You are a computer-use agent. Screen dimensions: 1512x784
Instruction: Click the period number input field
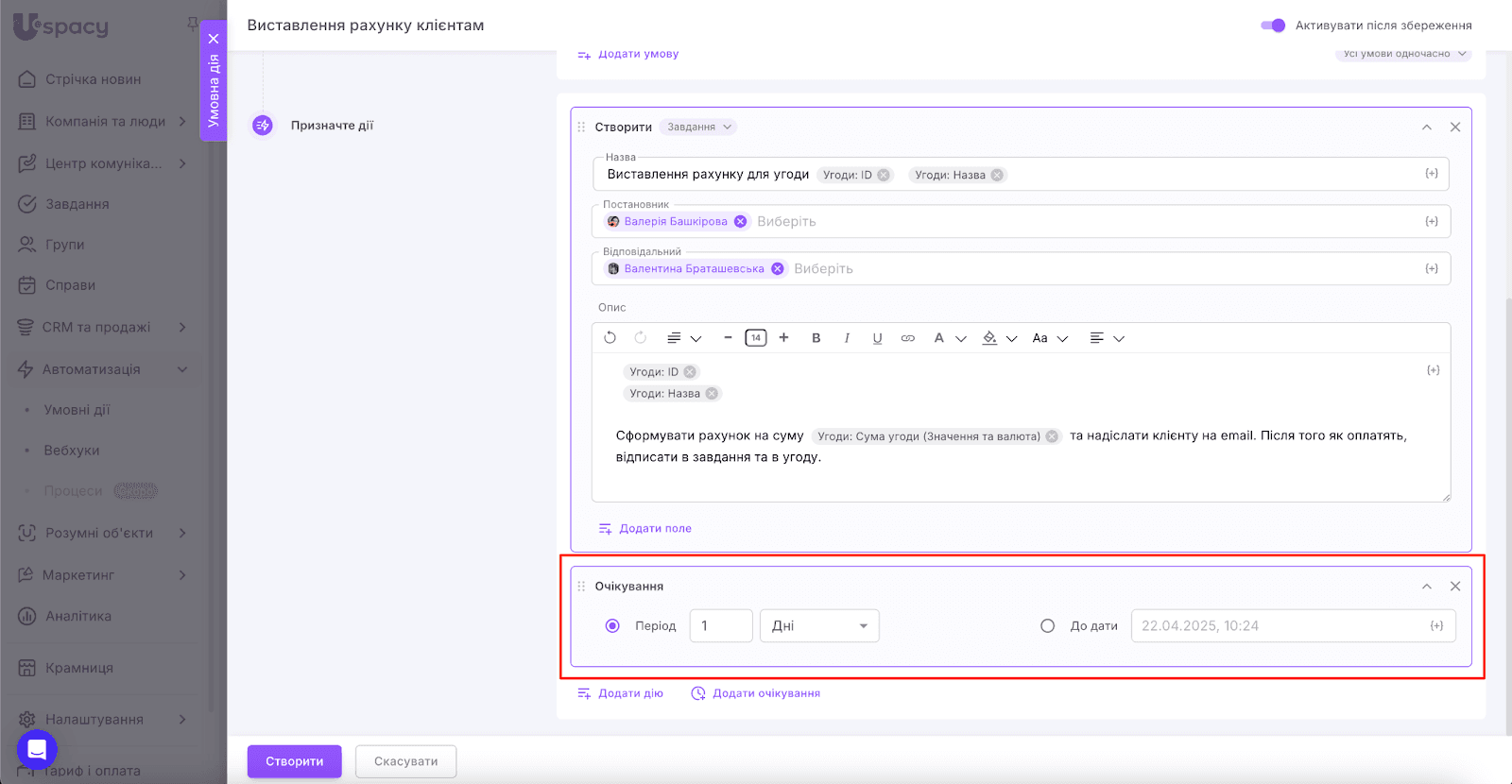720,626
